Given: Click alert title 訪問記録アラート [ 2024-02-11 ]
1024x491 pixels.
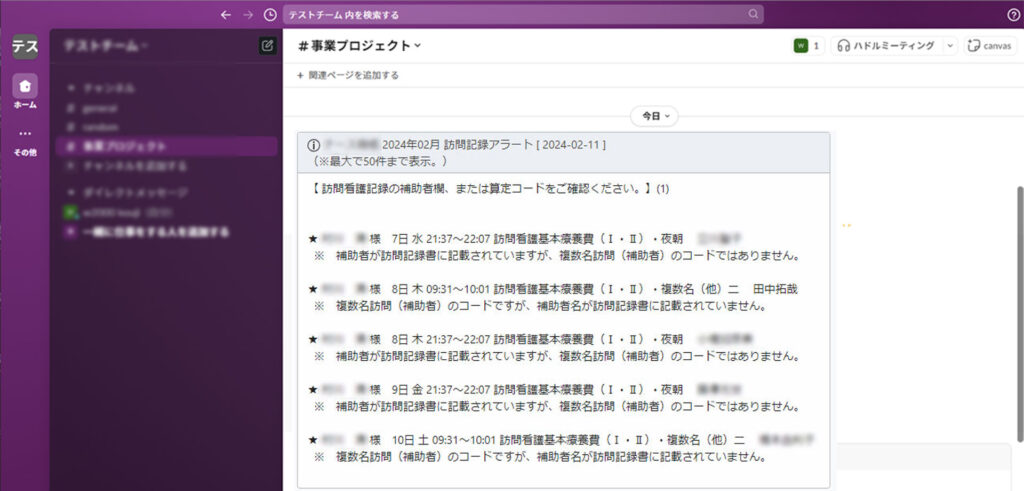Looking at the screenshot, I should point(525,146).
